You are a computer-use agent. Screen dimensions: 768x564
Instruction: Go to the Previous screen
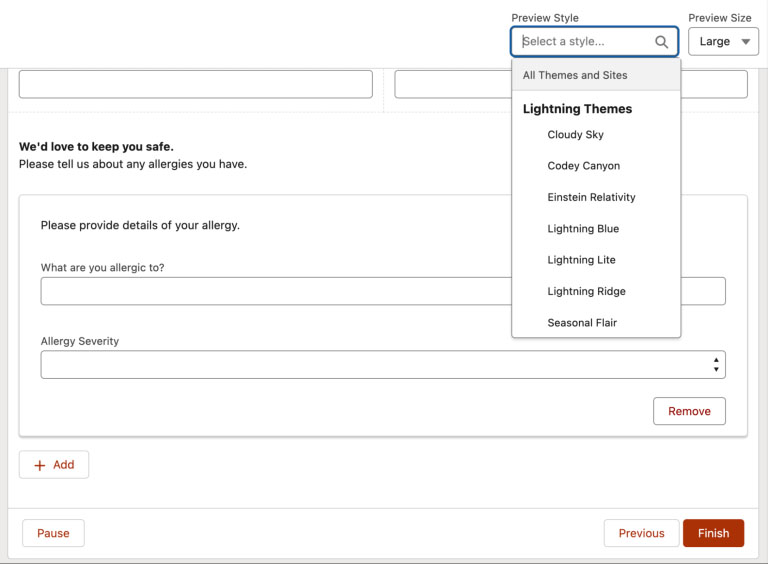641,533
